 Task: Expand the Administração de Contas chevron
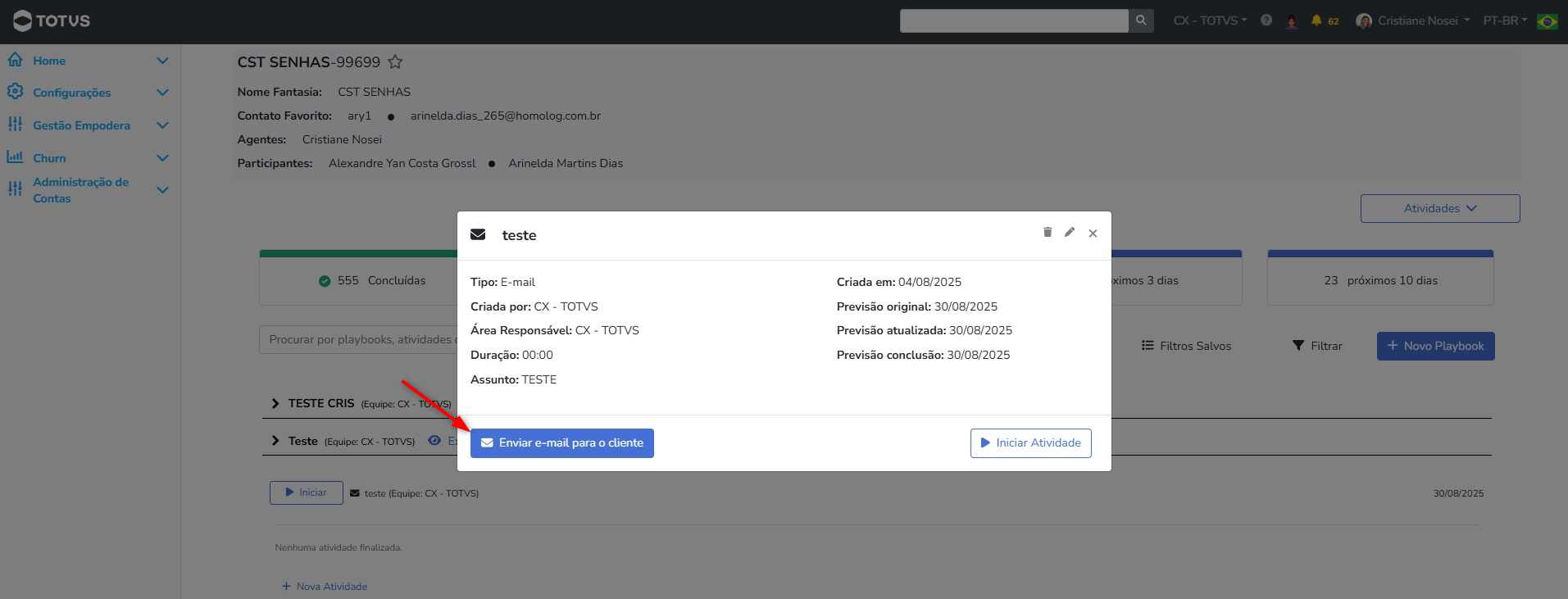[162, 190]
